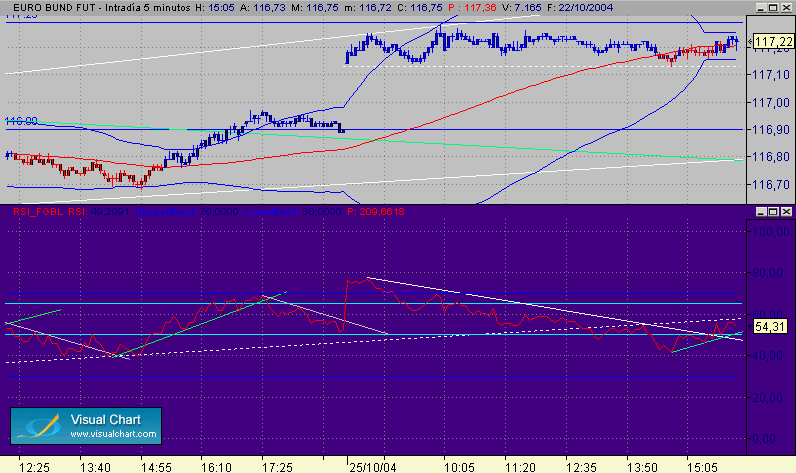Click the 116,70 price axis label
This screenshot has width=796, height=473.
coord(771,185)
